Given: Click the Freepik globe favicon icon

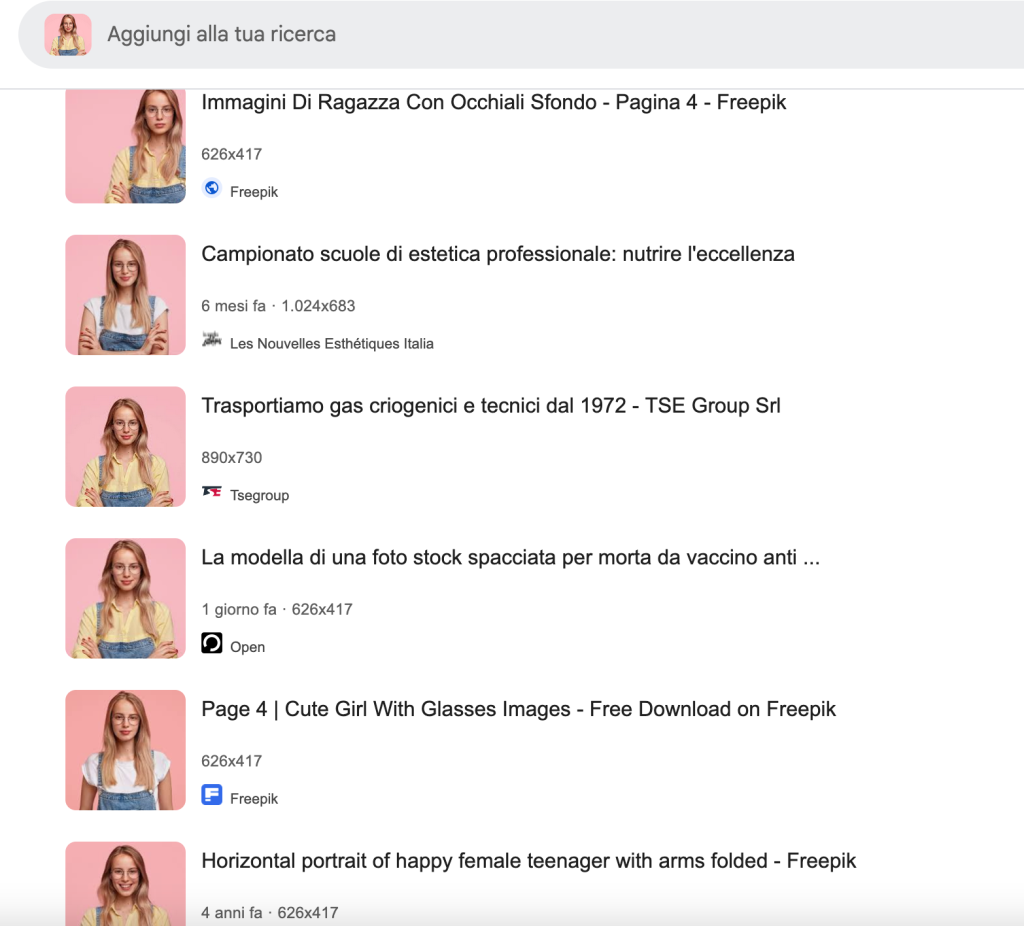Looking at the screenshot, I should pos(212,188).
